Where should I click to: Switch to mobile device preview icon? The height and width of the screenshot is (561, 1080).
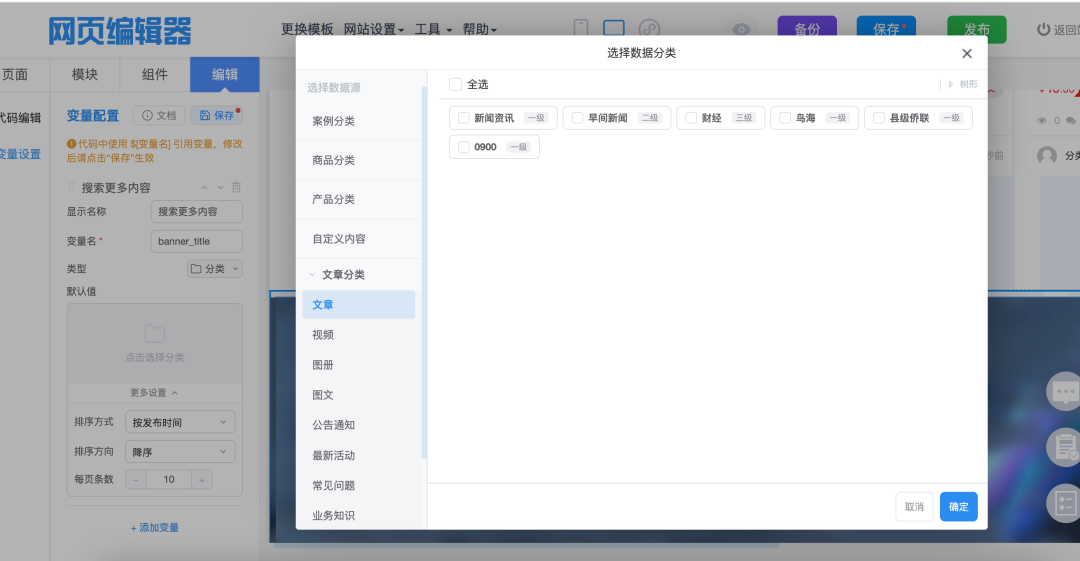coord(581,28)
